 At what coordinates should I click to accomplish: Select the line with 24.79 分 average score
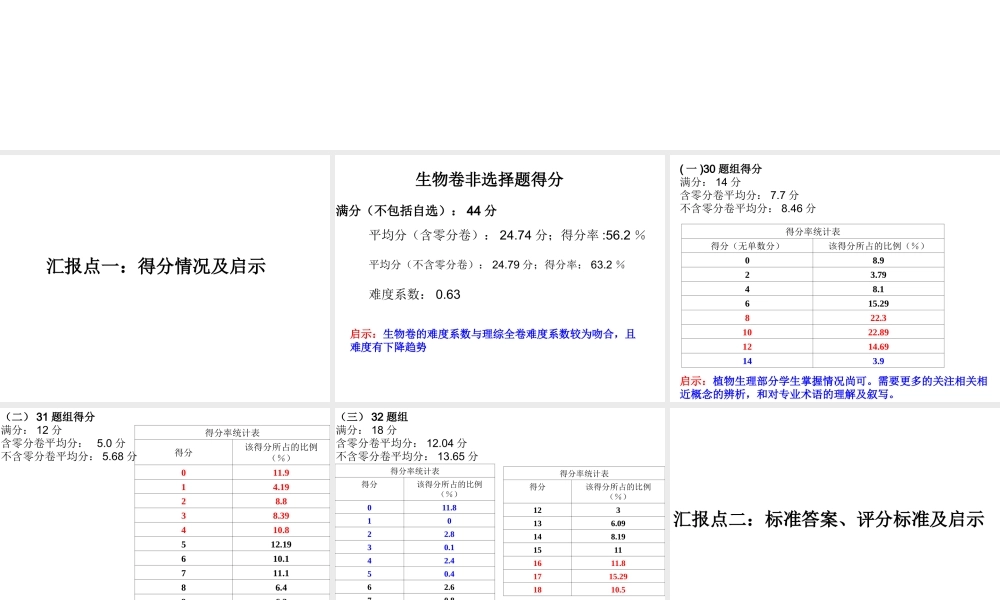(x=497, y=265)
